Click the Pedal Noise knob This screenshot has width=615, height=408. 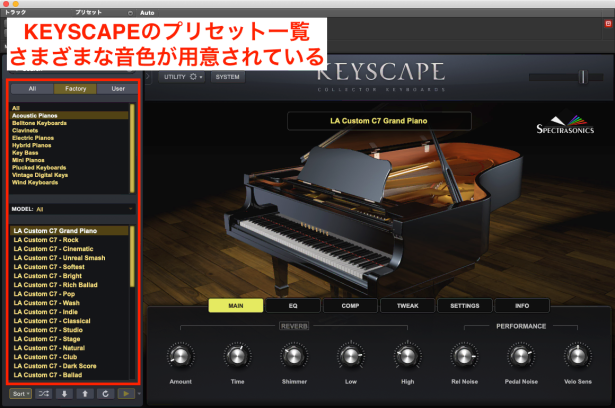tap(521, 356)
